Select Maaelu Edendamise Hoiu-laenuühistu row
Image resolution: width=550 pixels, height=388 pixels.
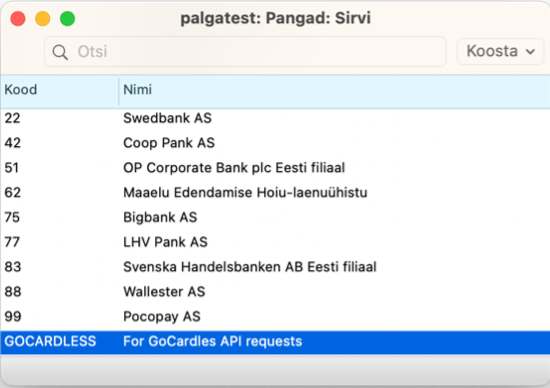point(275,193)
